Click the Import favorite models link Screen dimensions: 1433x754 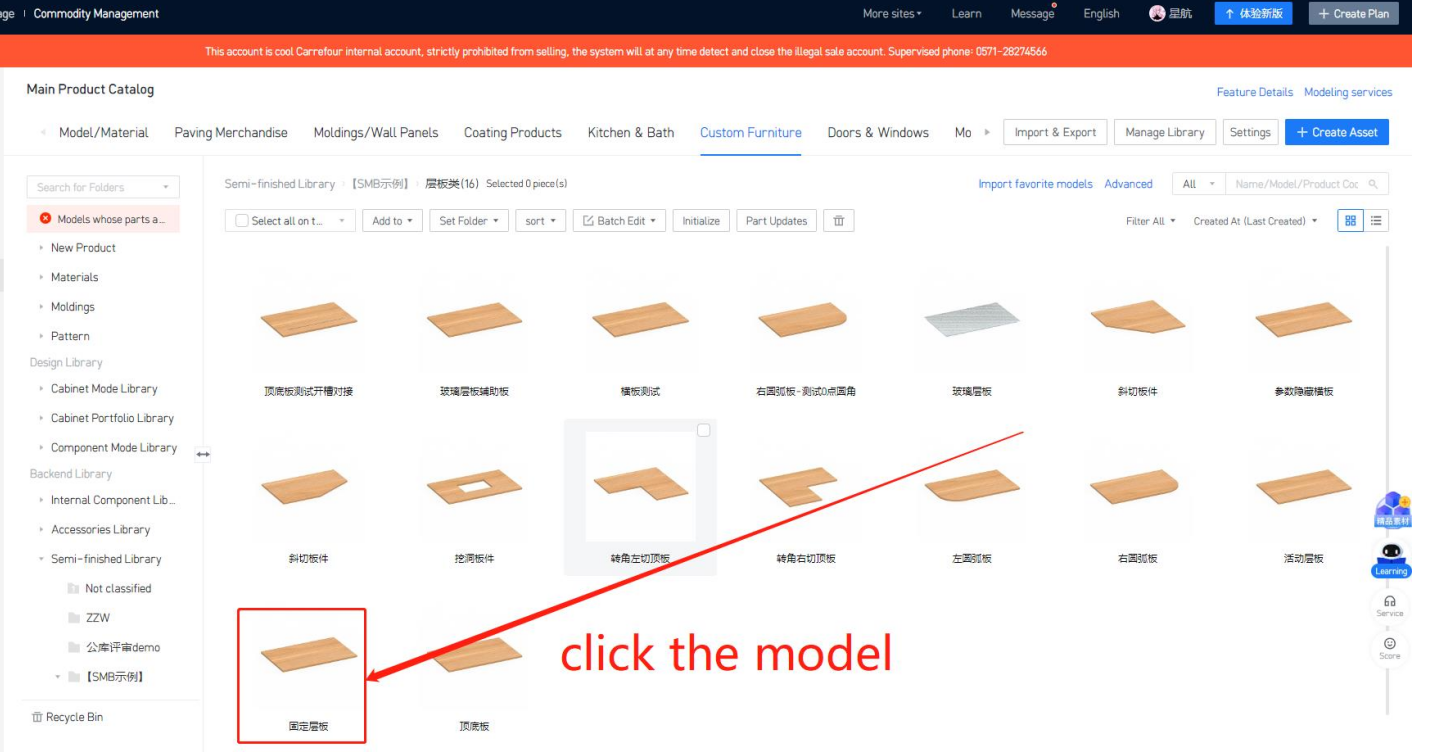point(1036,184)
